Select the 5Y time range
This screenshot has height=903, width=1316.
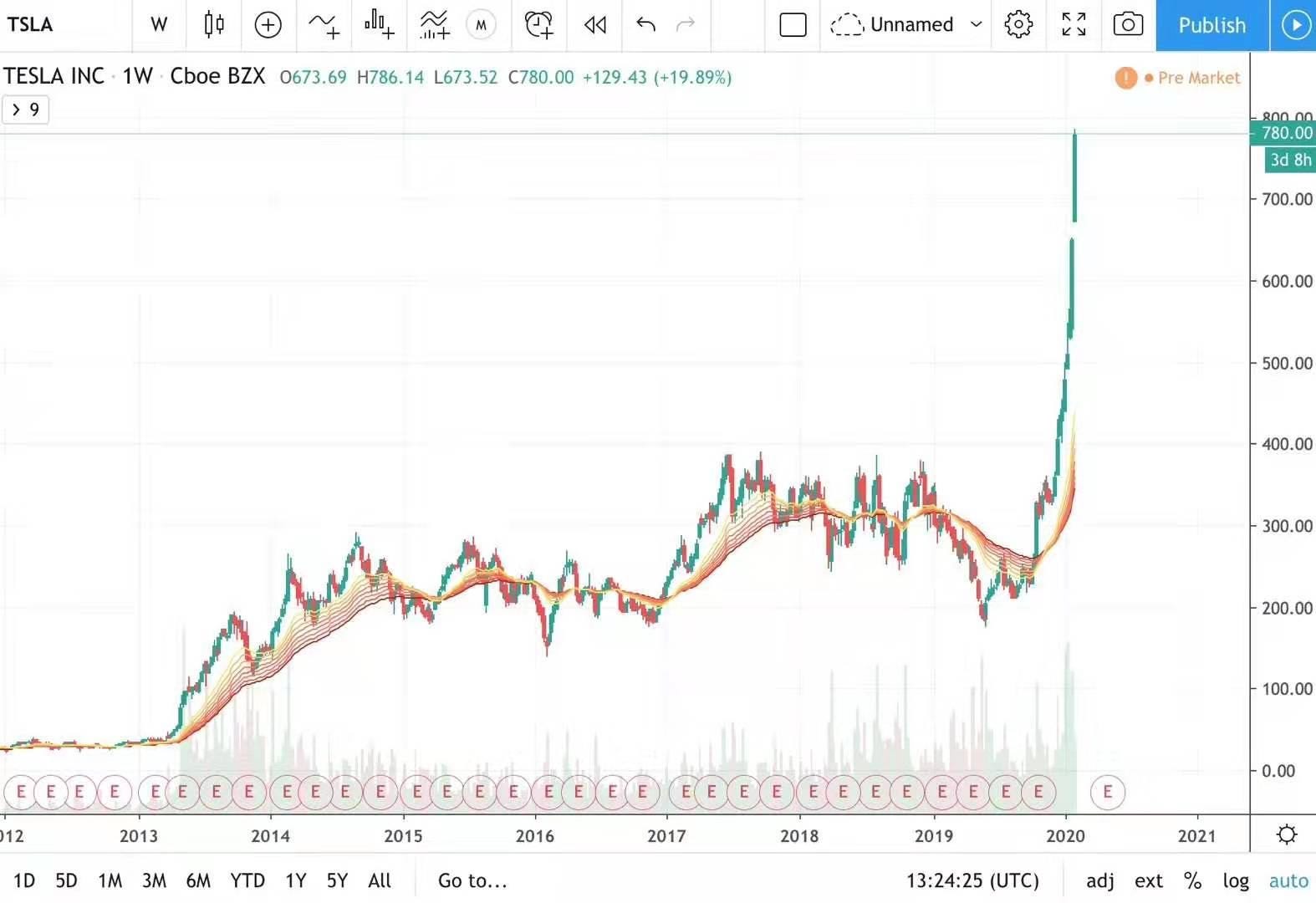coord(337,880)
